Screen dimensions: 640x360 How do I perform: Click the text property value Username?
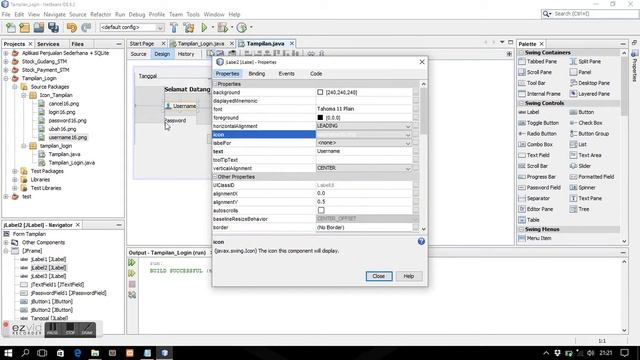click(x=329, y=151)
